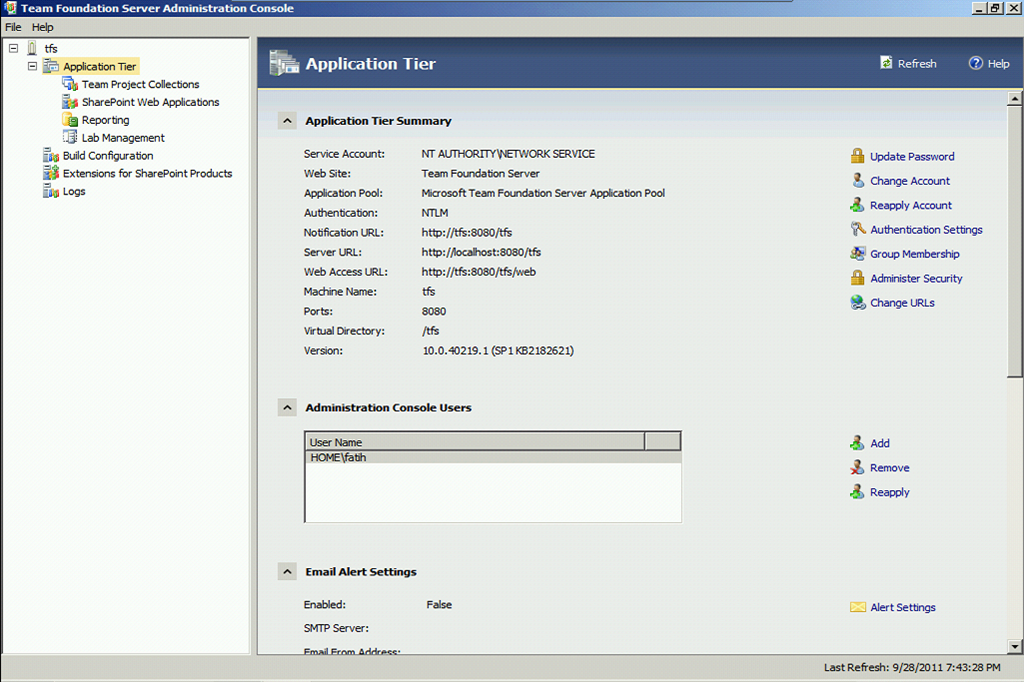
Task: Collapse the Application Tier Summary section
Action: coord(287,120)
